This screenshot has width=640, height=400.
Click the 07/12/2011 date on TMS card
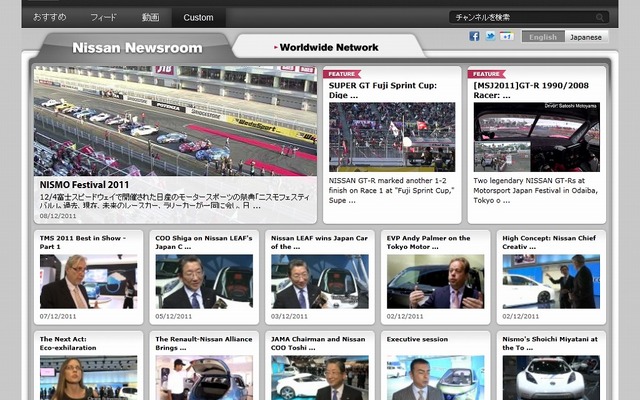coord(58,316)
